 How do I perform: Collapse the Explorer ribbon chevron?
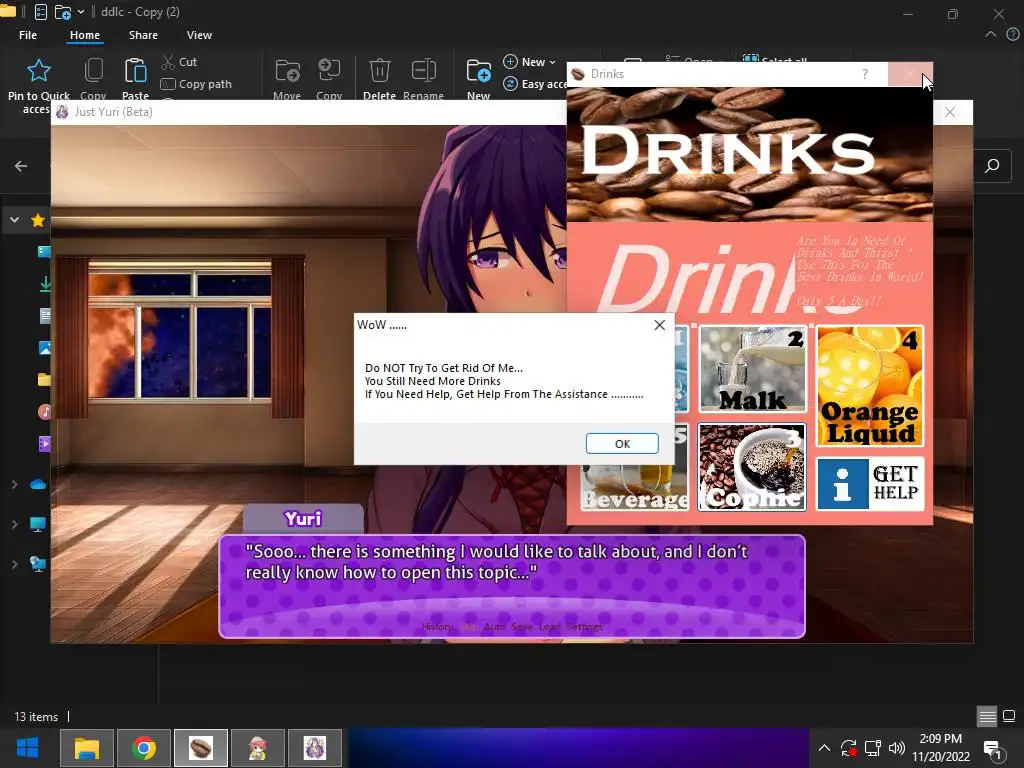pos(991,35)
